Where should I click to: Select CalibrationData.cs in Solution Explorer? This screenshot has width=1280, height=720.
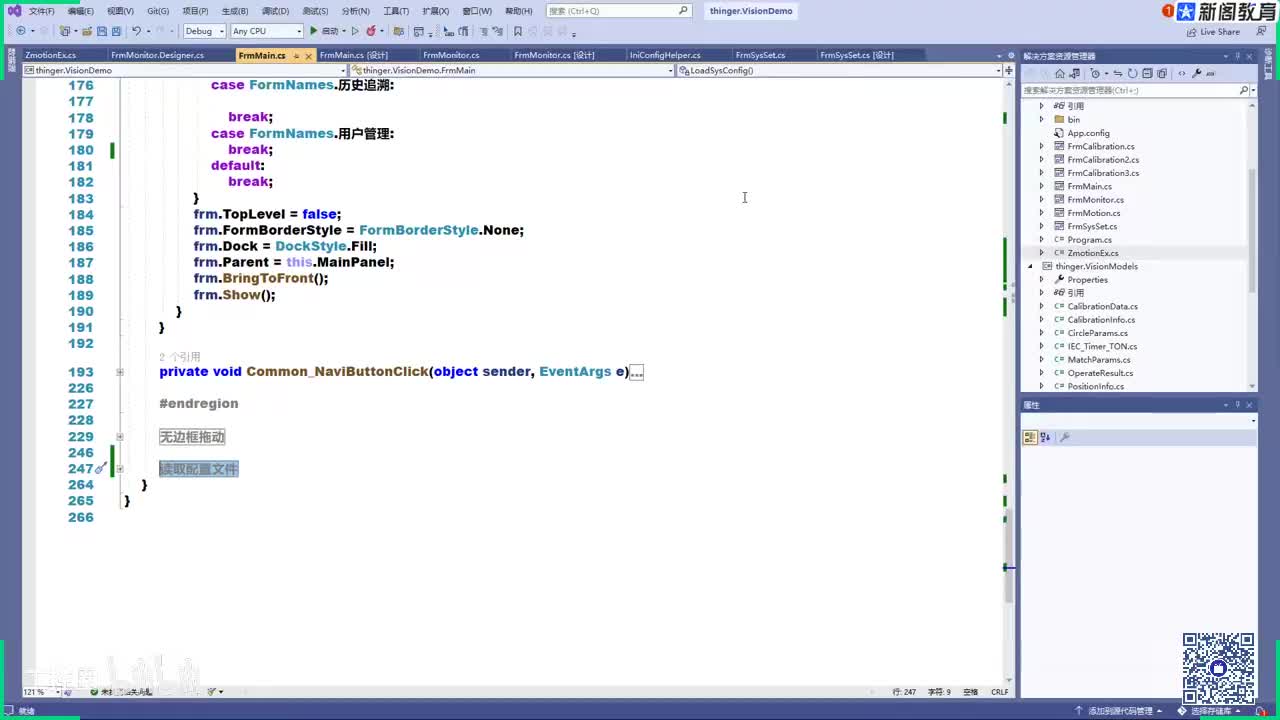[x=1102, y=306]
